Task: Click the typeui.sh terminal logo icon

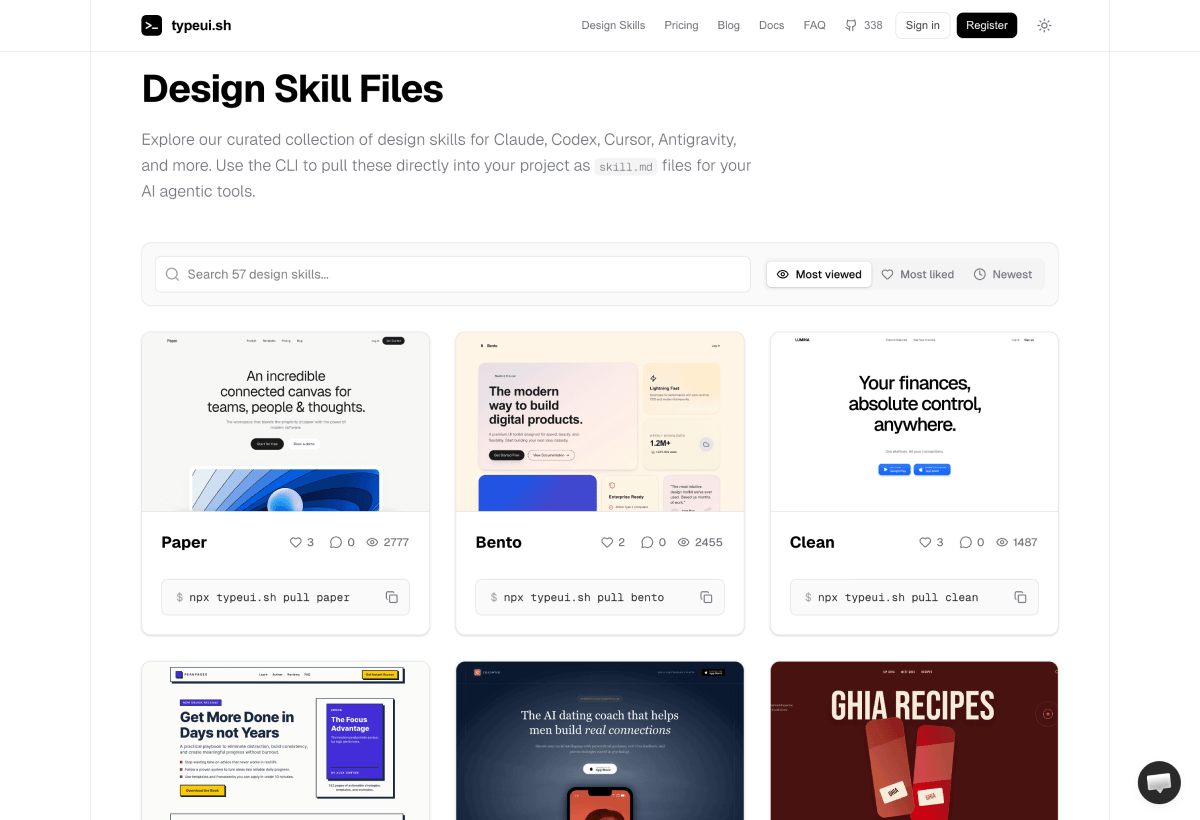Action: point(151,25)
